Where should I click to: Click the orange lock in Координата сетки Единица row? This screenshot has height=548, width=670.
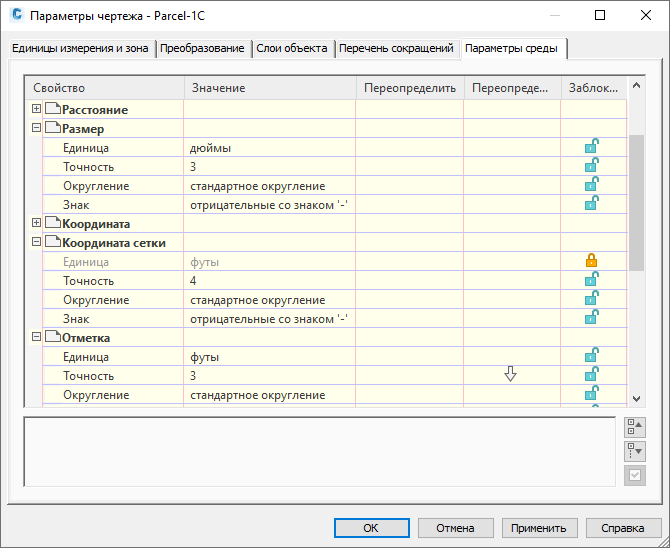(591, 261)
